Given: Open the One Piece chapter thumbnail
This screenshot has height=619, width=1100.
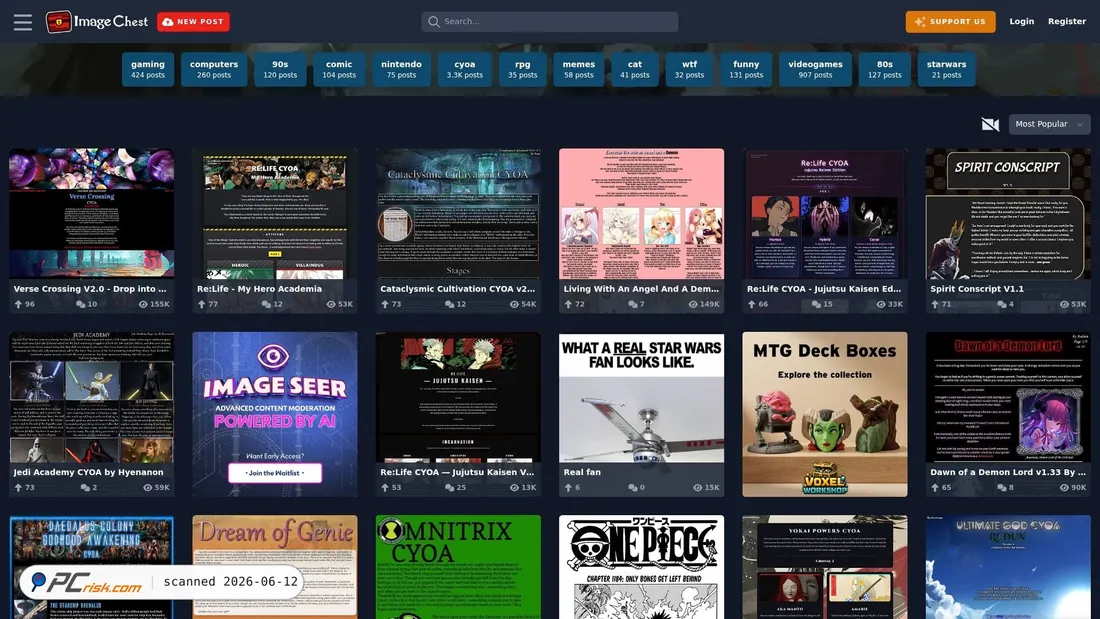Looking at the screenshot, I should tap(641, 567).
